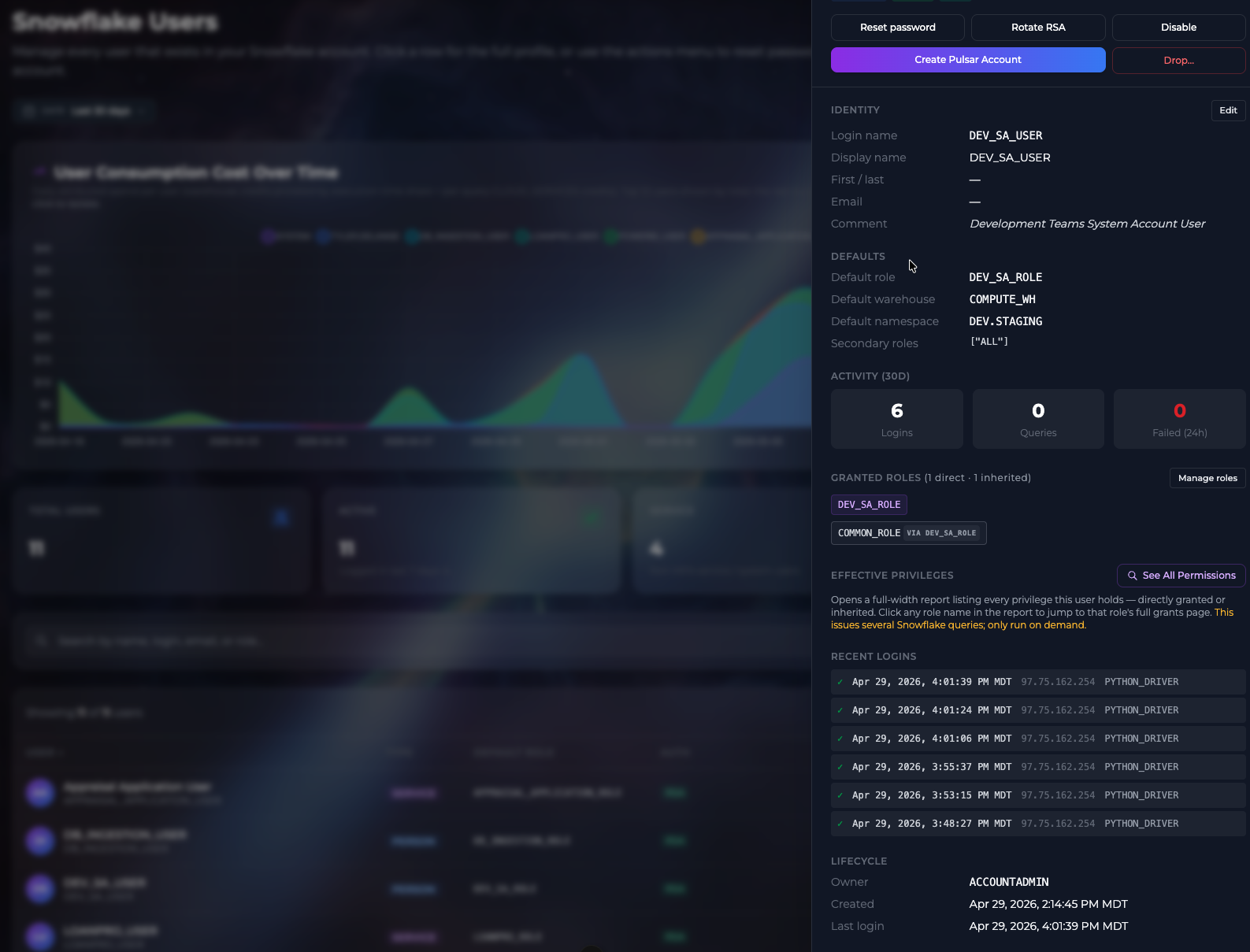The height and width of the screenshot is (952, 1250).
Task: Click the comment Development Teams System Account User
Action: point(1087,224)
